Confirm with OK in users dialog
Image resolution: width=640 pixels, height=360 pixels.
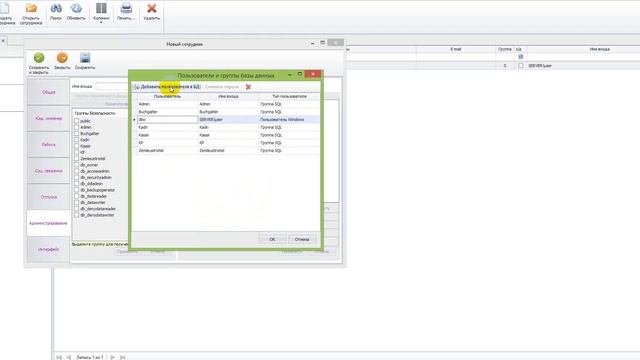tap(272, 239)
